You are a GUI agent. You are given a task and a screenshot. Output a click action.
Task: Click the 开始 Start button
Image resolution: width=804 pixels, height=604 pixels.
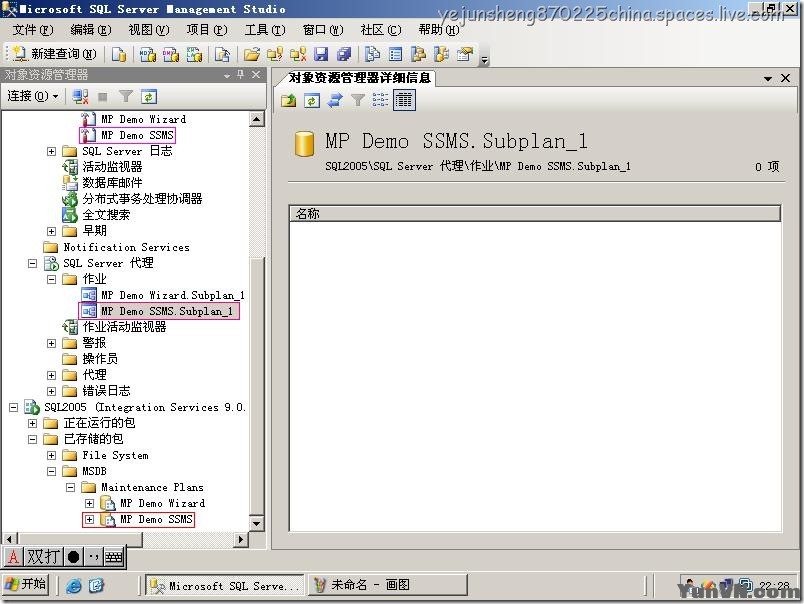pyautogui.click(x=26, y=585)
